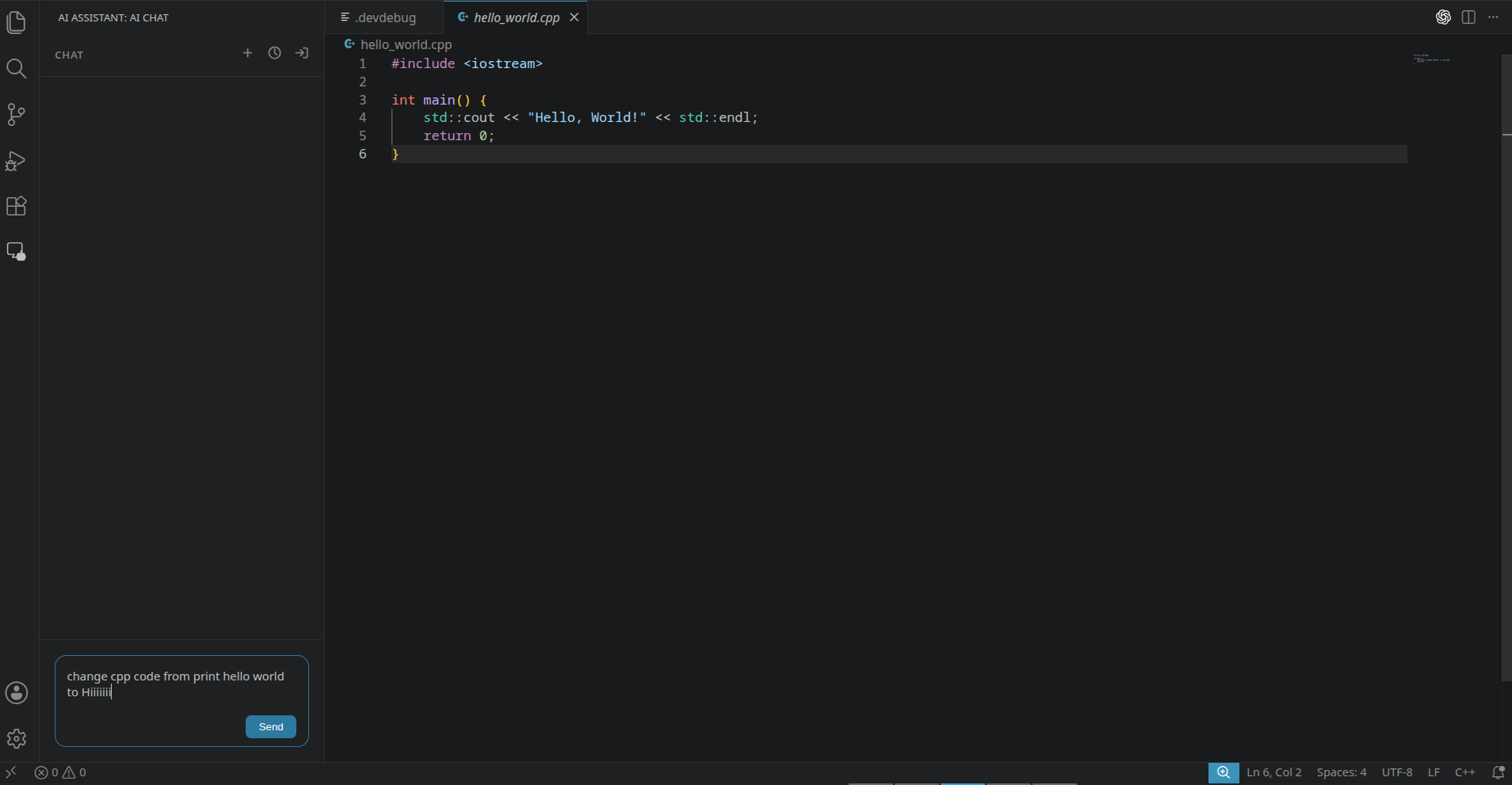Screen dimensions: 1512x785
Task: Close the hello_world.cpp tab
Action: [x=575, y=17]
